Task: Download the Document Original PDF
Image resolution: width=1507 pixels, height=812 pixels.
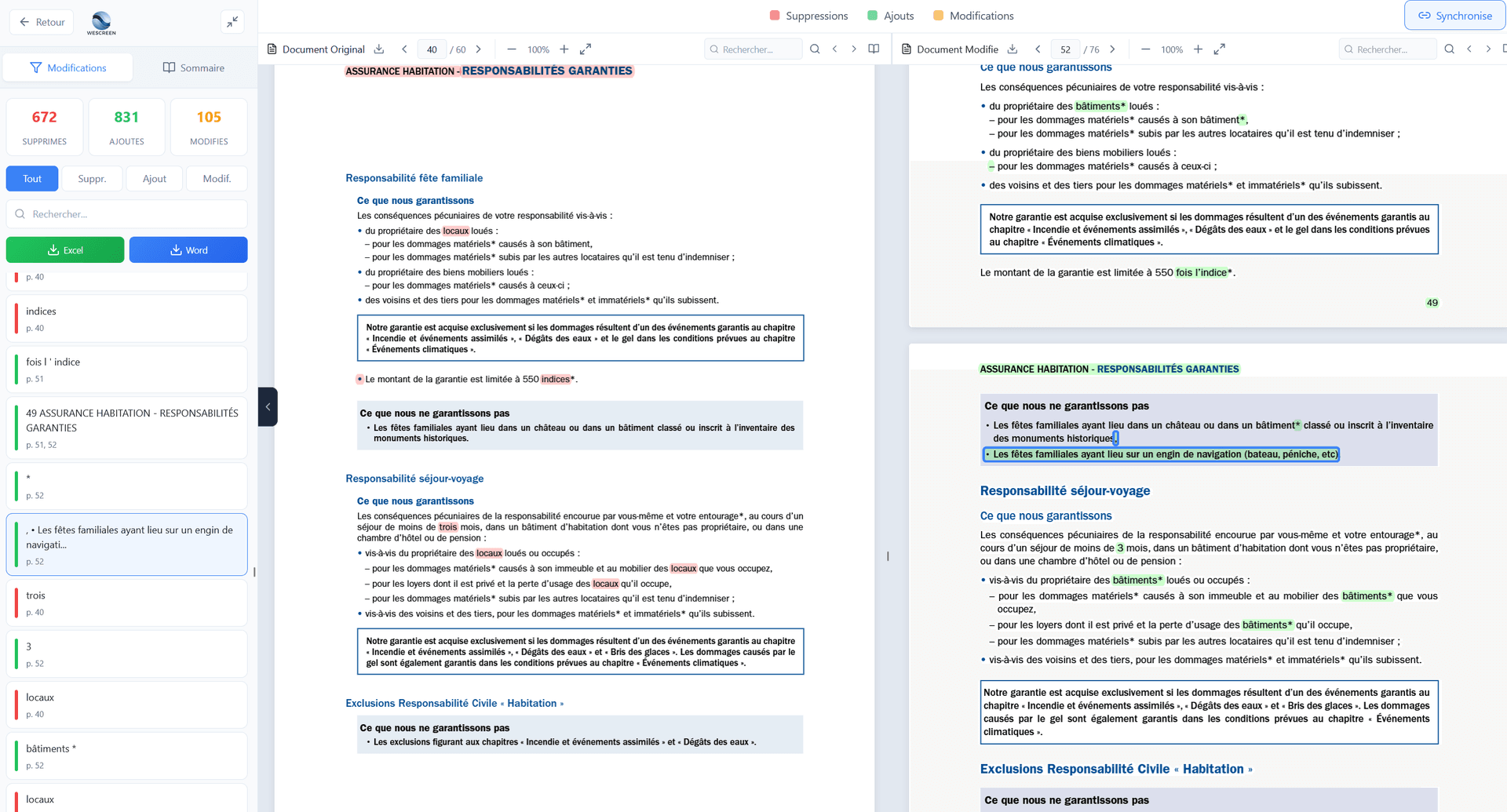Action: [379, 49]
